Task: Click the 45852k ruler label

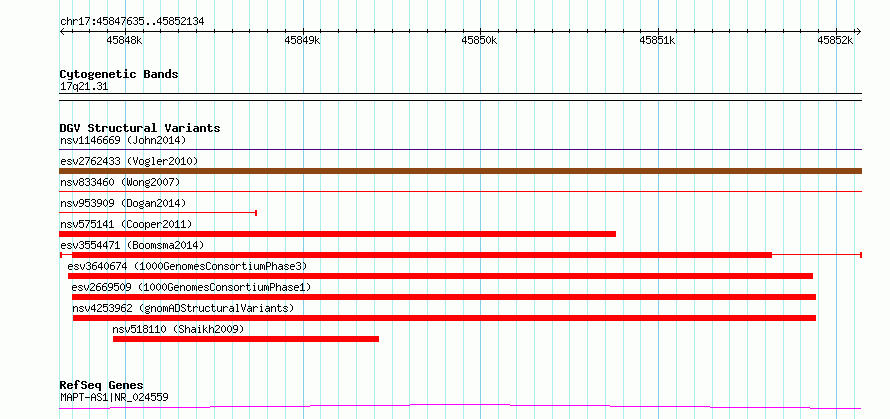Action: click(836, 40)
